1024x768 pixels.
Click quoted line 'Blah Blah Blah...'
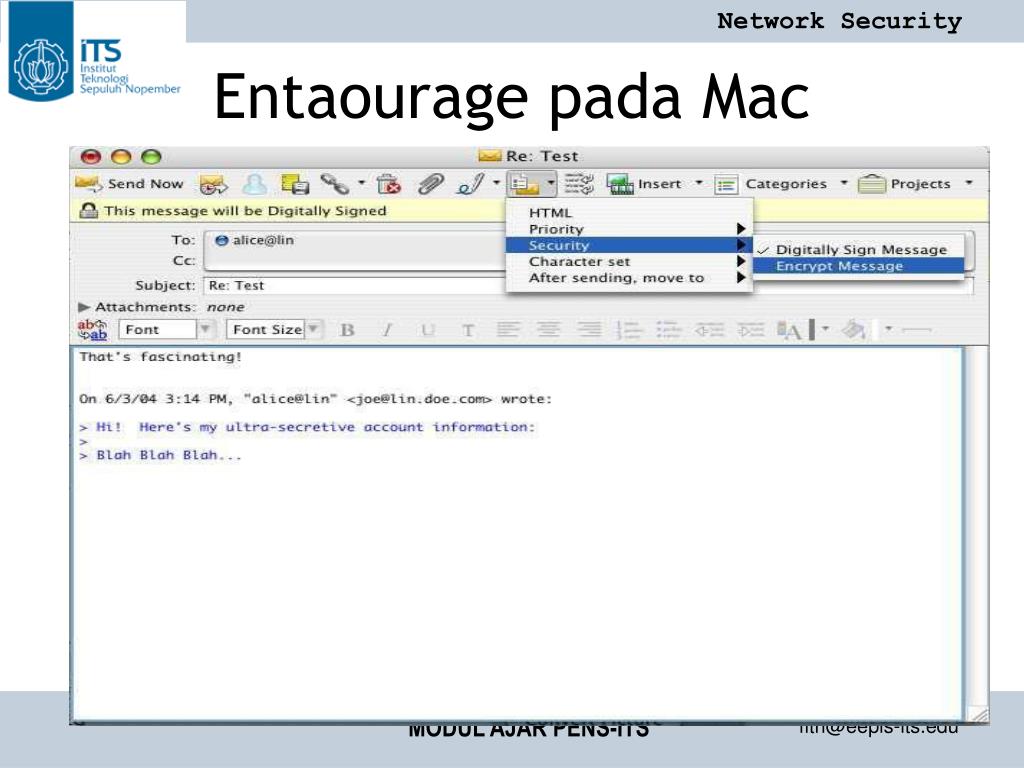(169, 455)
